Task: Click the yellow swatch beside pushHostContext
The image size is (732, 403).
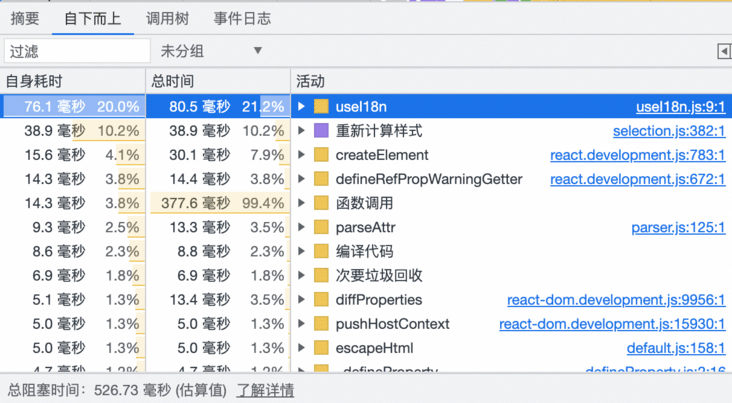Action: tap(321, 324)
